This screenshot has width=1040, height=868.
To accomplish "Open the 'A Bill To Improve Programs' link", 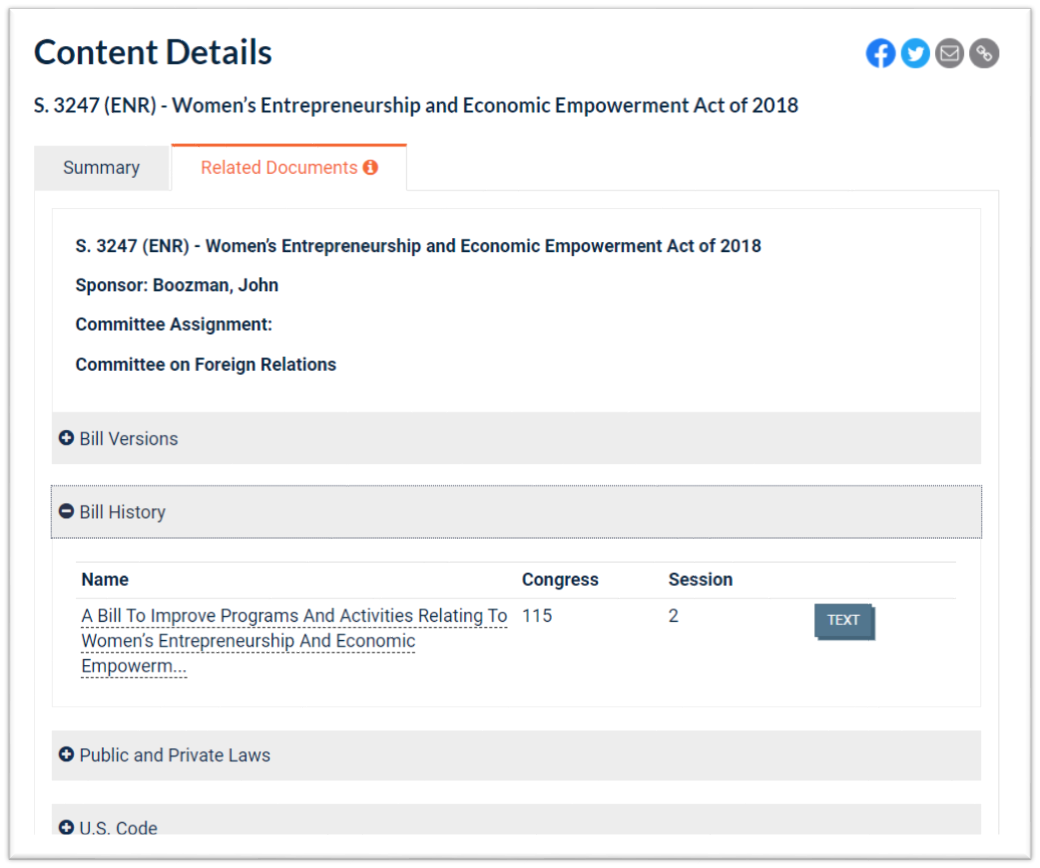I will [x=293, y=617].
